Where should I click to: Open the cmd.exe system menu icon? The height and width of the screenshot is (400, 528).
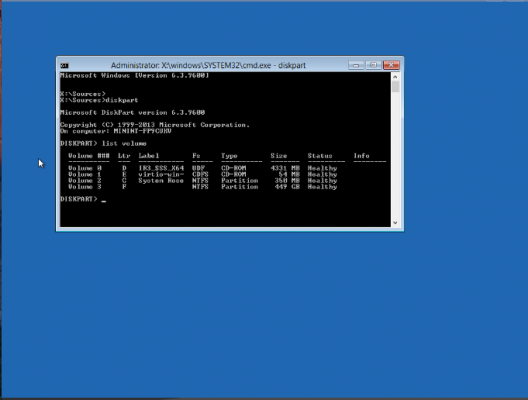tap(64, 65)
